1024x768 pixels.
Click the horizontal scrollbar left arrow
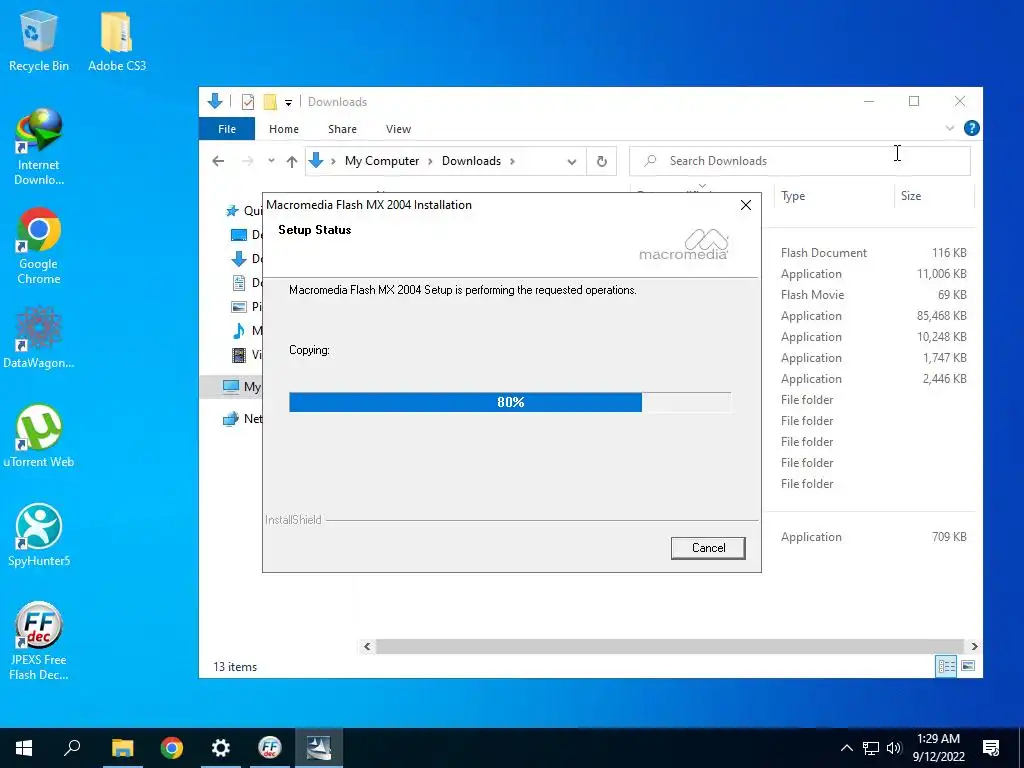tap(367, 647)
